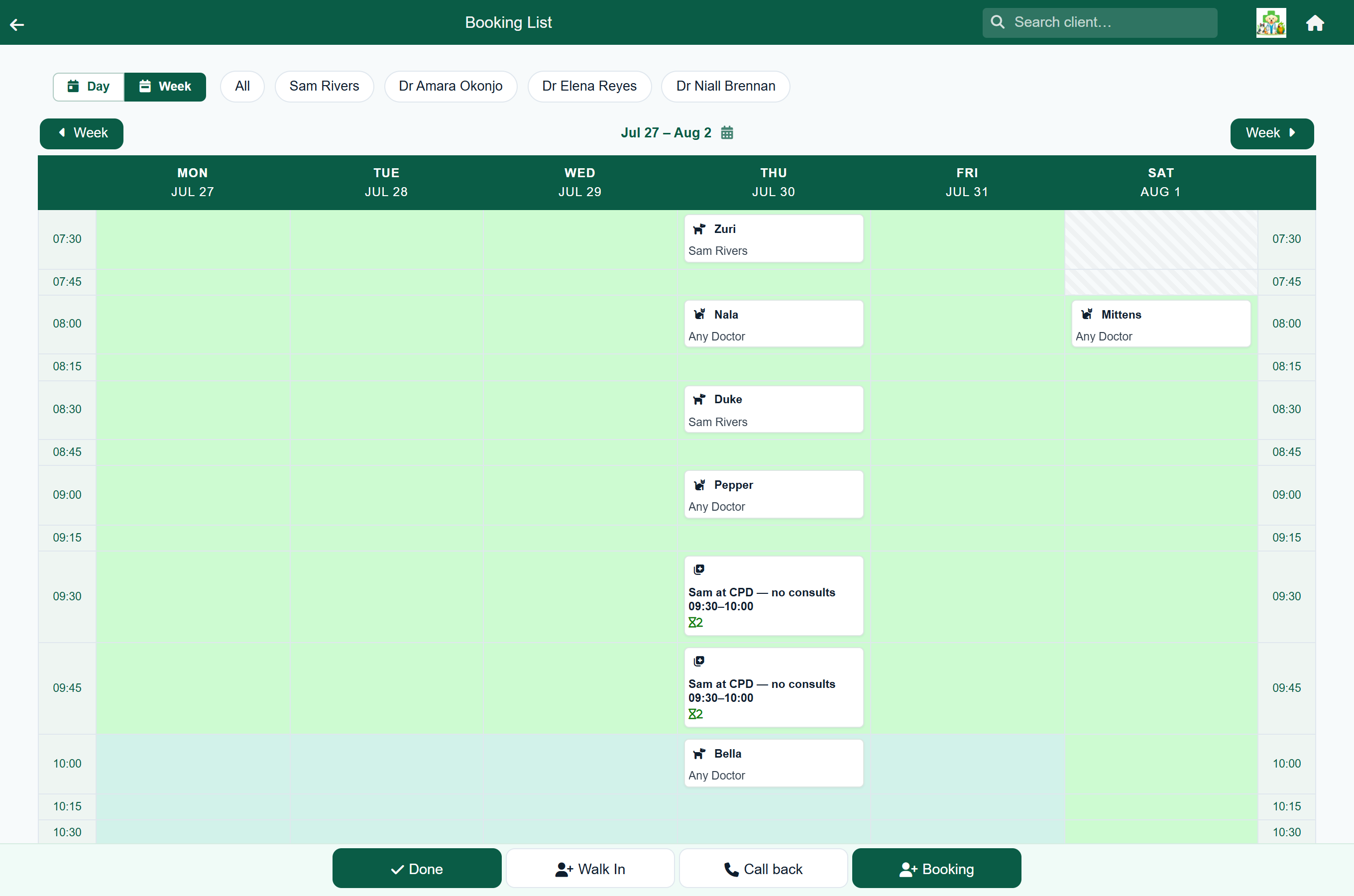The image size is (1354, 896).
Task: Open Duke's appointment card
Action: tap(773, 409)
